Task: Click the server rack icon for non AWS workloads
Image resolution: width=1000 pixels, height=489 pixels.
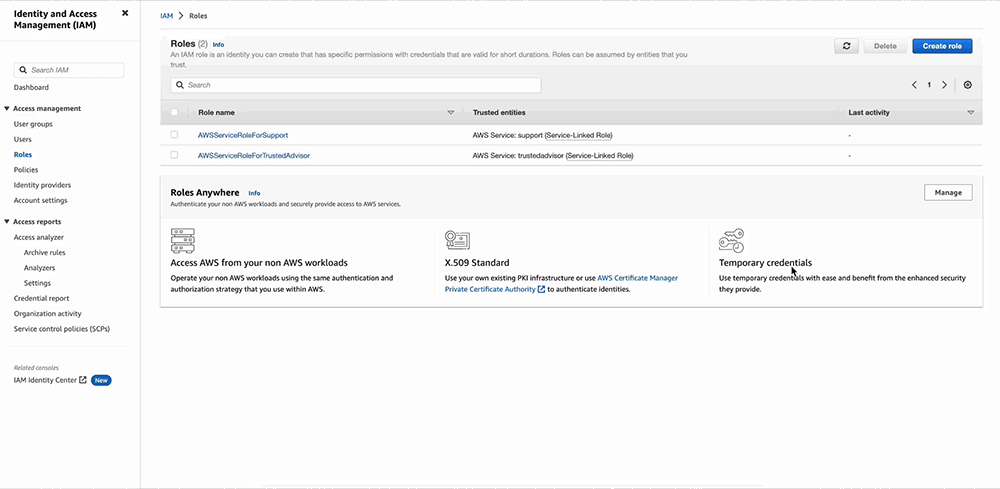Action: (182, 241)
